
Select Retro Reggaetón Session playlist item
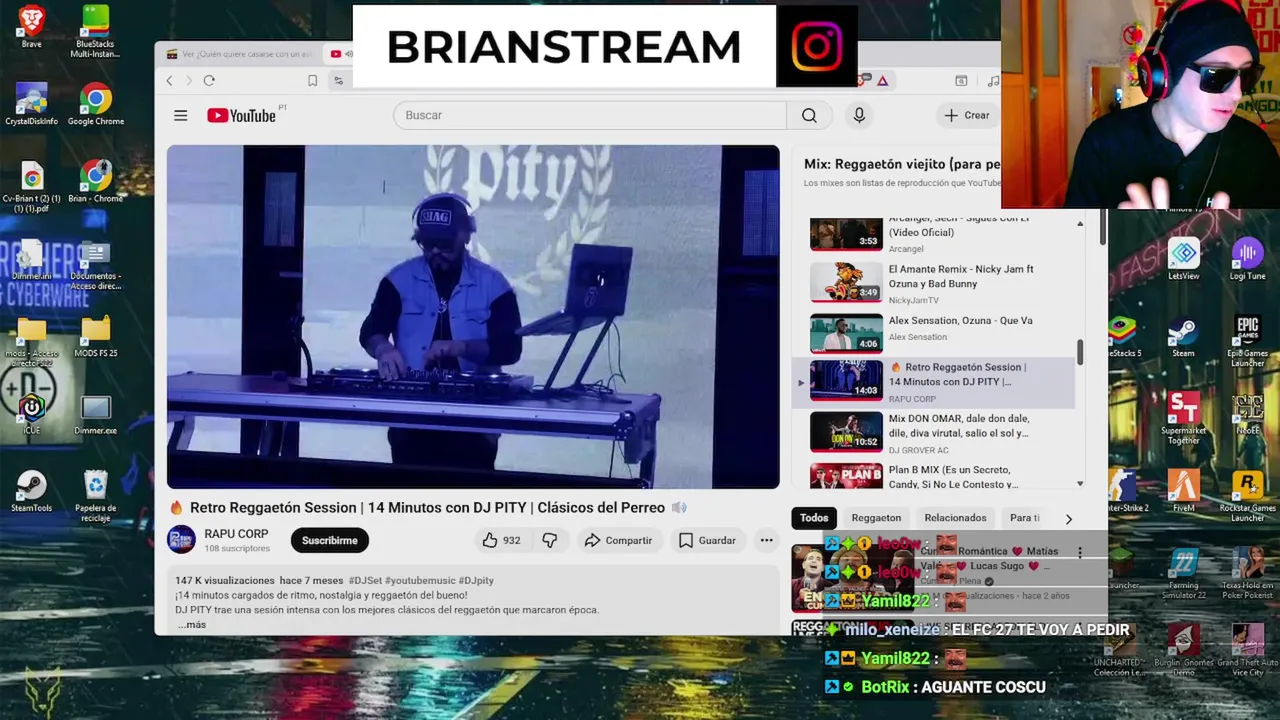pos(934,382)
